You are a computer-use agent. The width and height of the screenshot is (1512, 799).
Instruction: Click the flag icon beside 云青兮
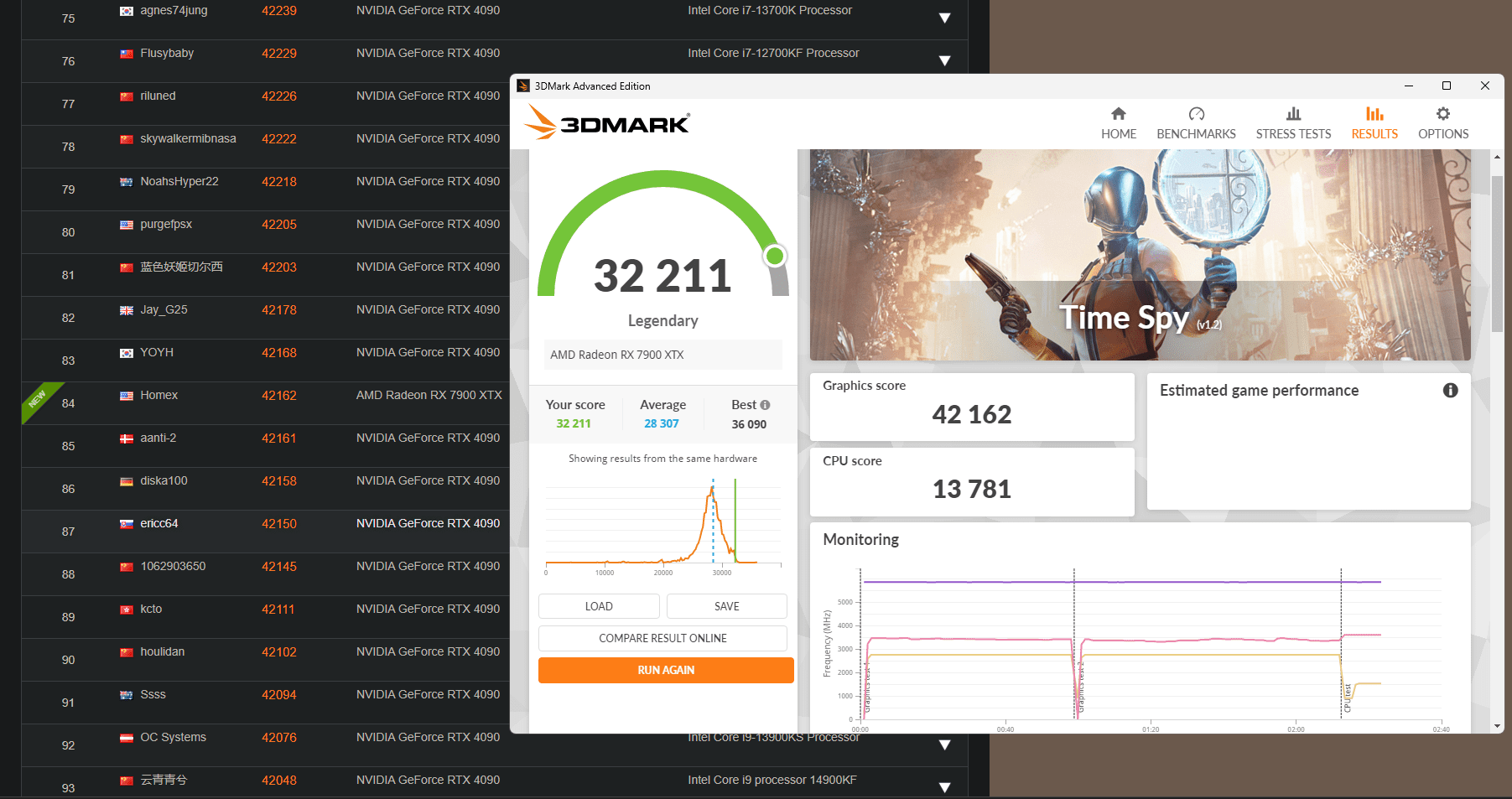(127, 781)
